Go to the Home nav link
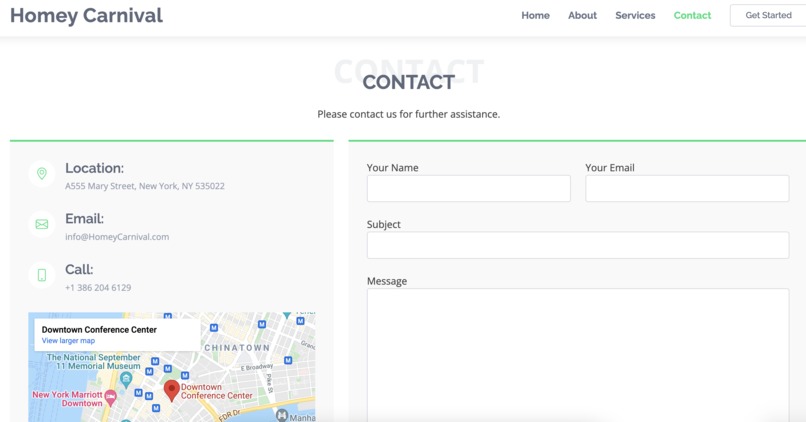The width and height of the screenshot is (806, 422). click(535, 15)
